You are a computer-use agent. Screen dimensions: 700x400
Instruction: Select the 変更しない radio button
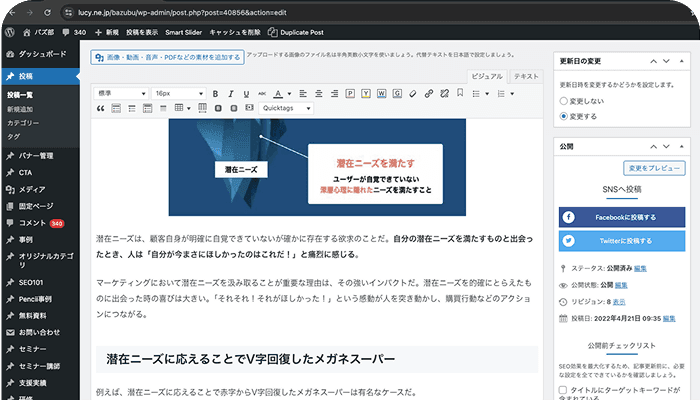click(564, 101)
